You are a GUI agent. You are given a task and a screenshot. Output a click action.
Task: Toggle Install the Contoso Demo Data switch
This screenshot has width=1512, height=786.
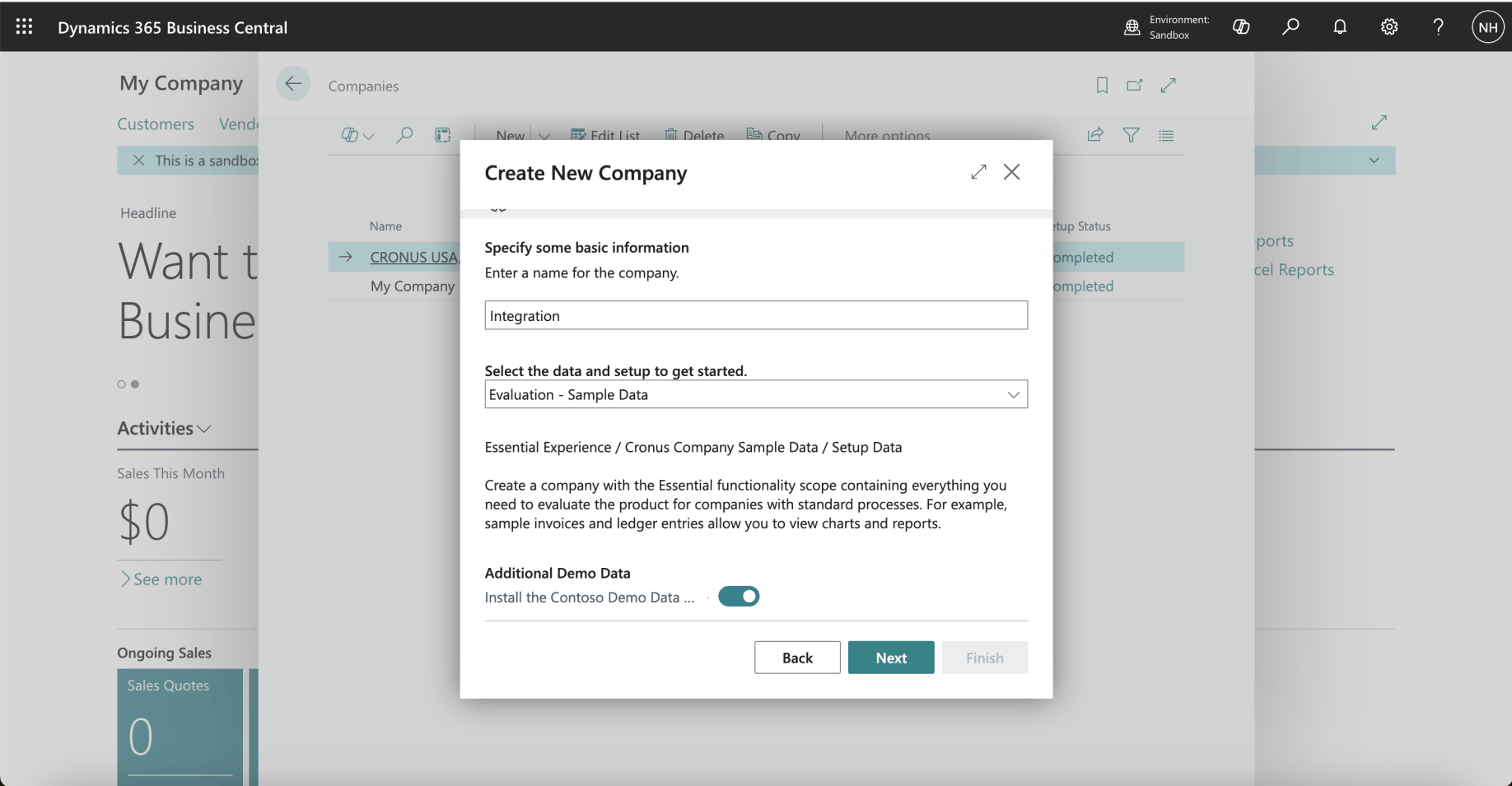pos(739,597)
